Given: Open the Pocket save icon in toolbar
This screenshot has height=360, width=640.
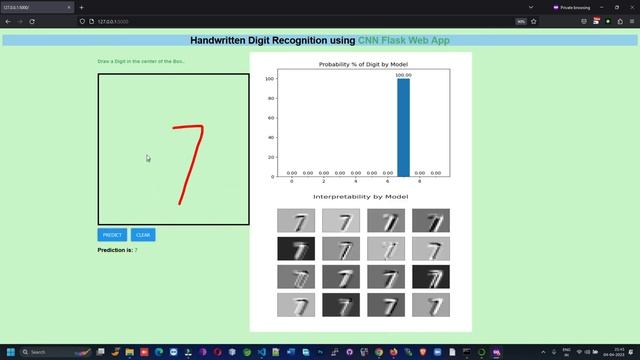Looking at the screenshot, I should tap(584, 21).
